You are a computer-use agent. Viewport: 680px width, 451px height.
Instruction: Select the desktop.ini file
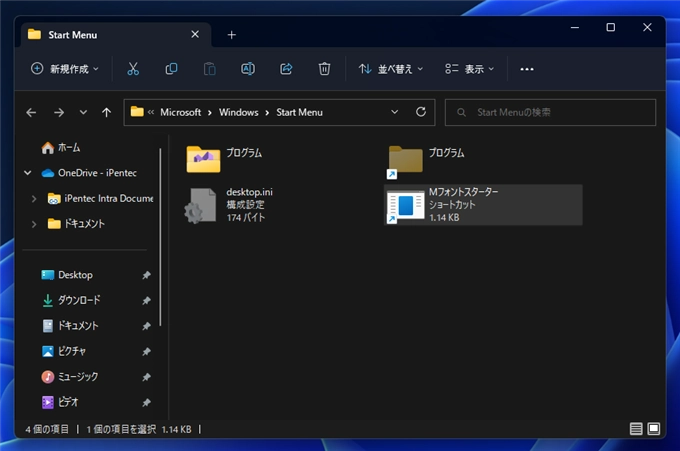pos(229,205)
